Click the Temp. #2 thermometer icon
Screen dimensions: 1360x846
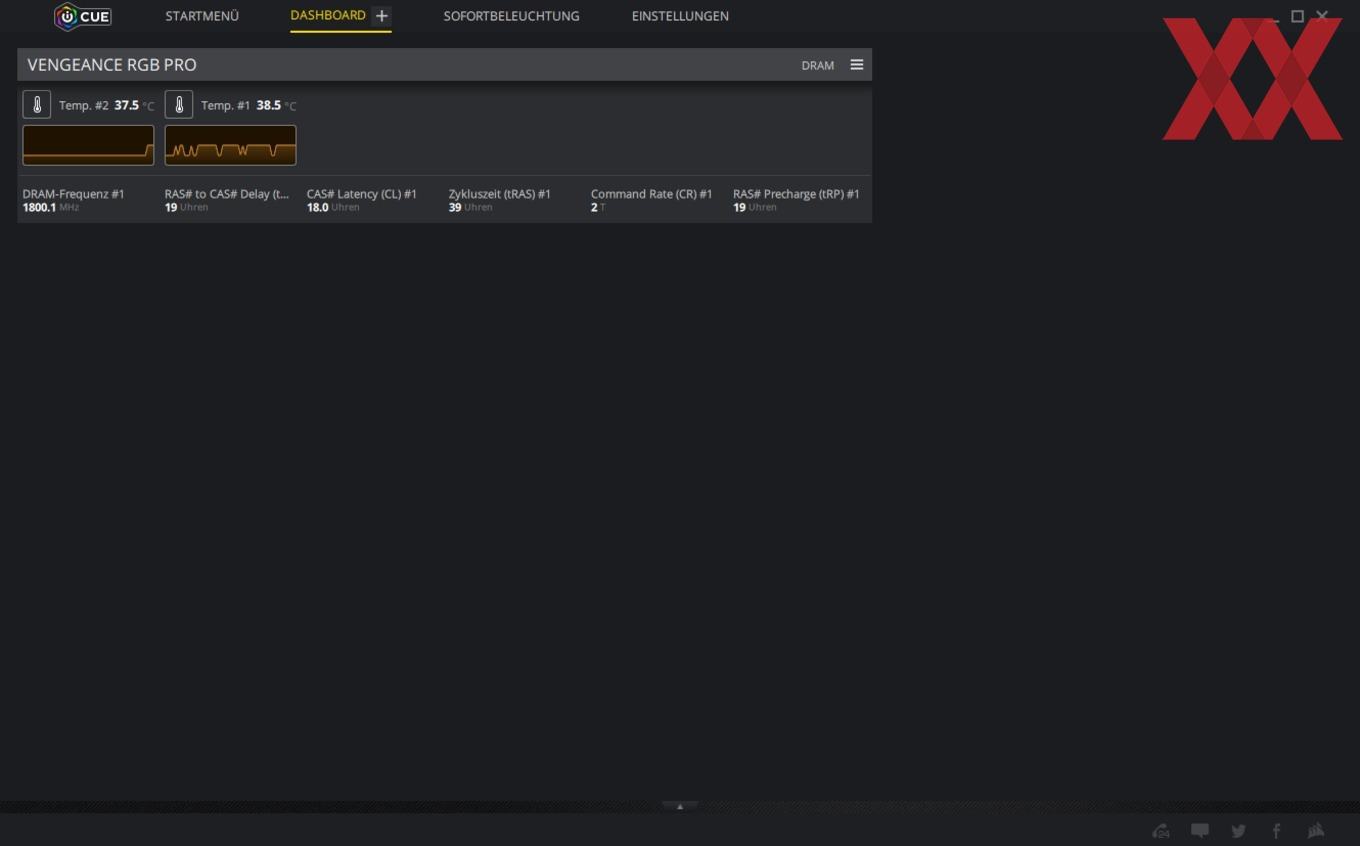[x=37, y=105]
